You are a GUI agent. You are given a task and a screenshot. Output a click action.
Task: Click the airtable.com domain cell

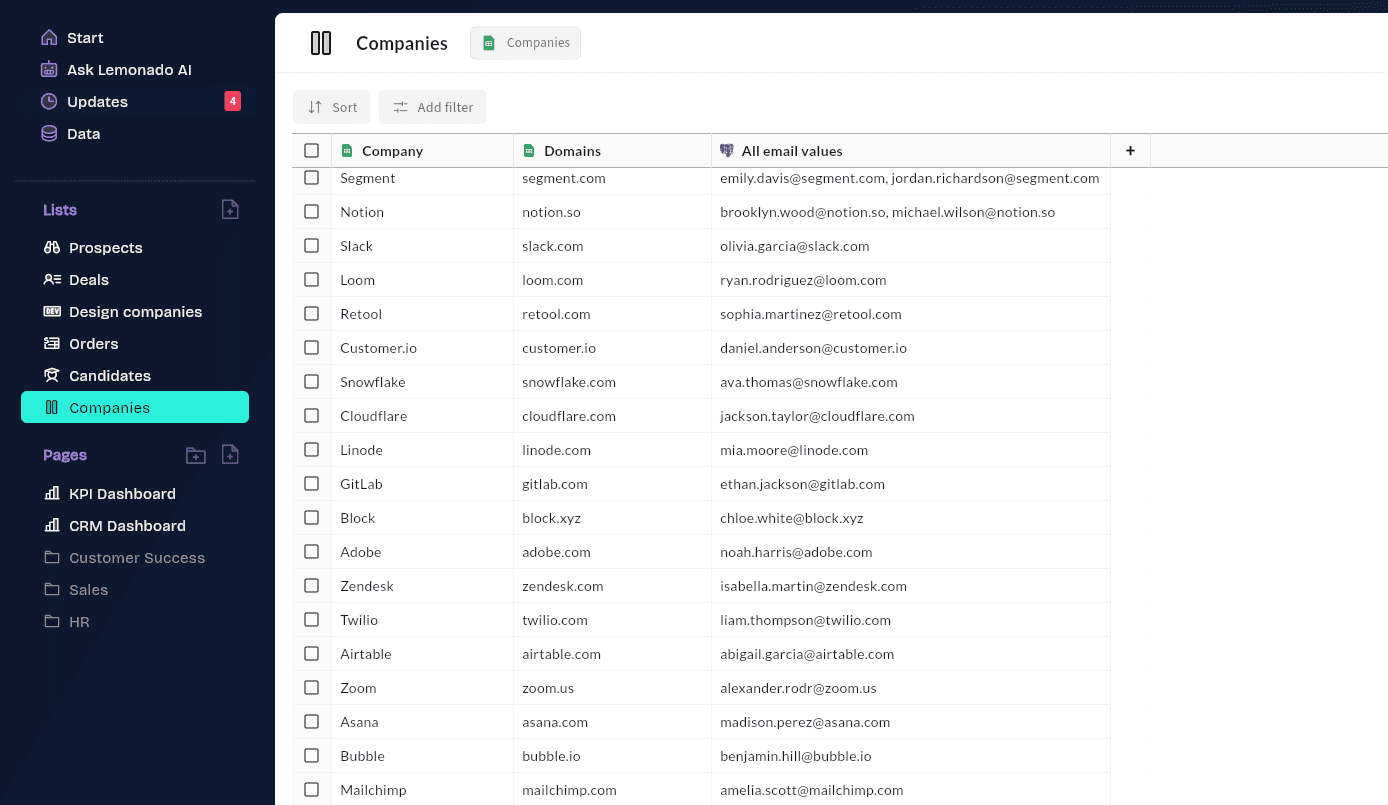pyautogui.click(x=612, y=654)
